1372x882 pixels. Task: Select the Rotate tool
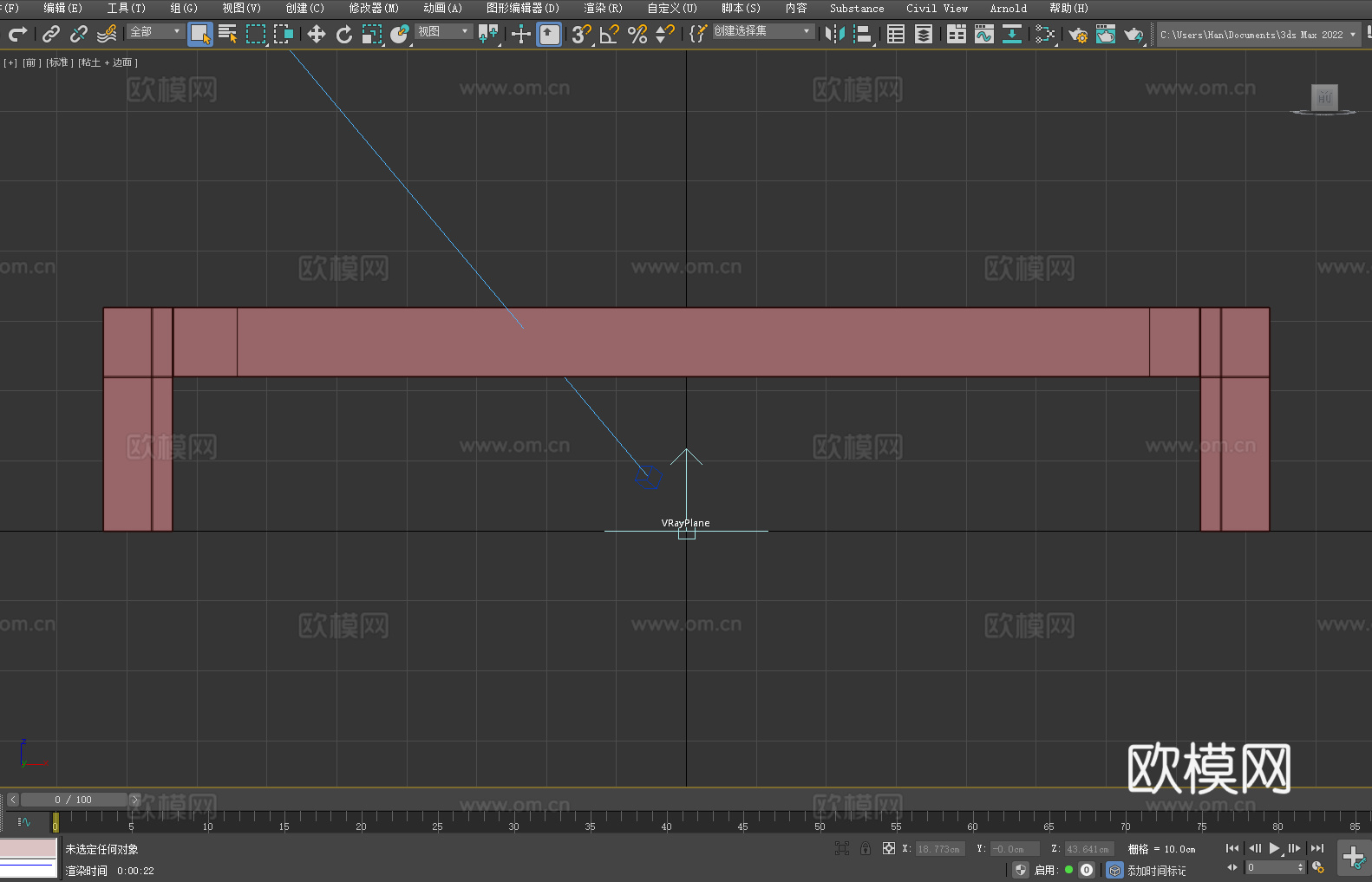344,34
